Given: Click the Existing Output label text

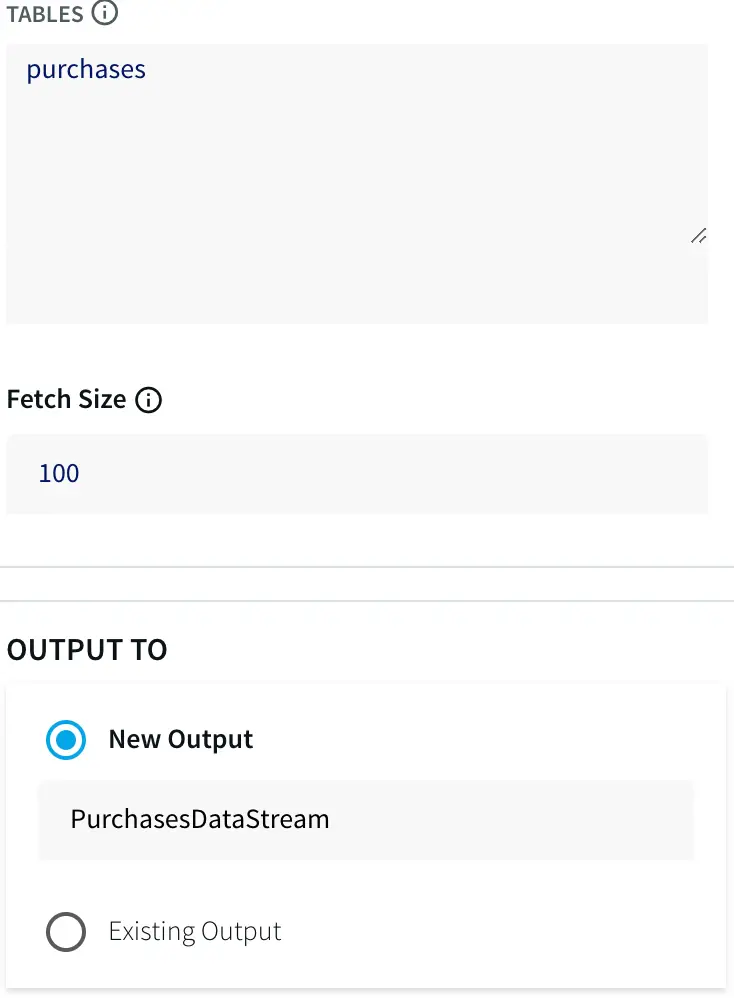Looking at the screenshot, I should (195, 932).
